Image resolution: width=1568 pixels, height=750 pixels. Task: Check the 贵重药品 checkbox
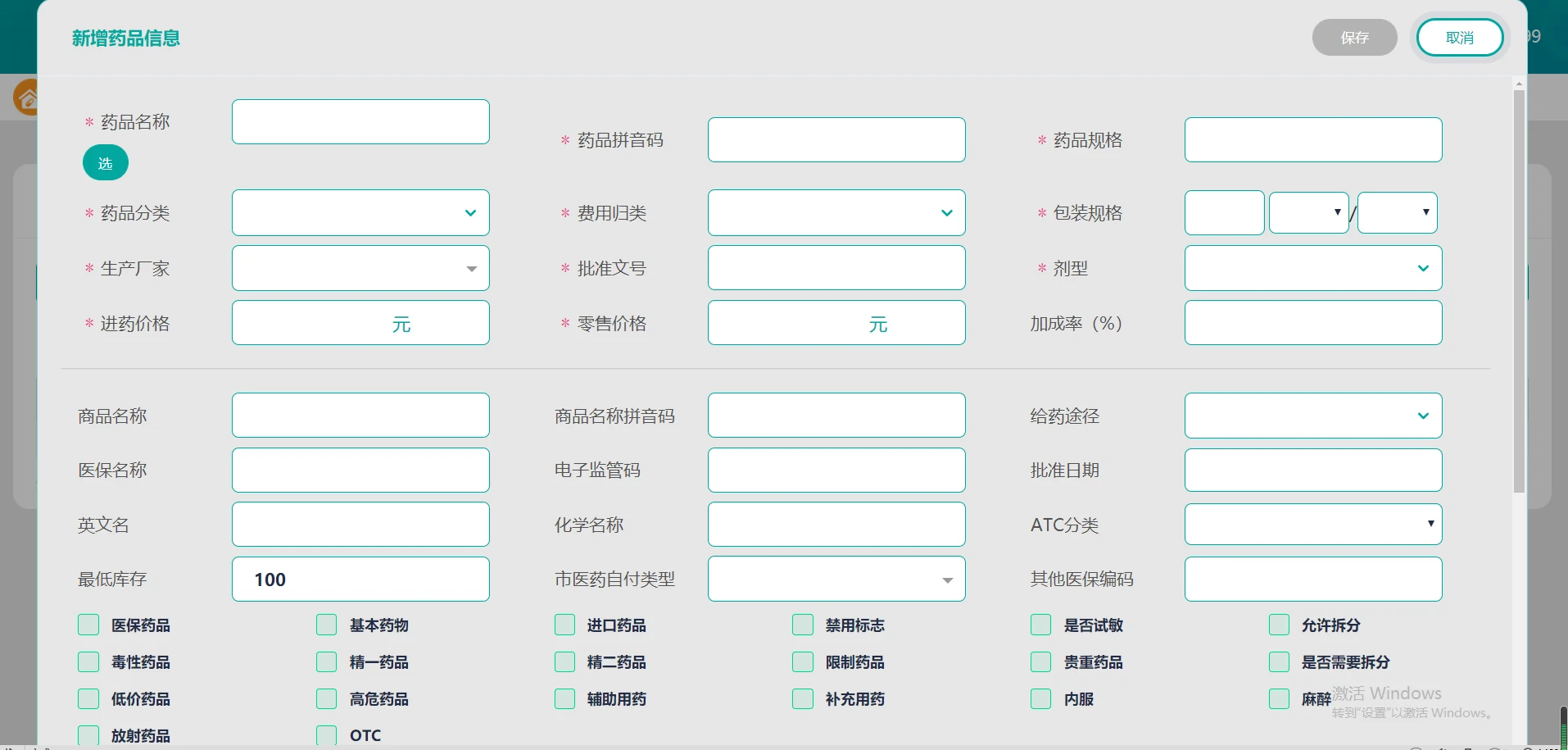point(1039,661)
